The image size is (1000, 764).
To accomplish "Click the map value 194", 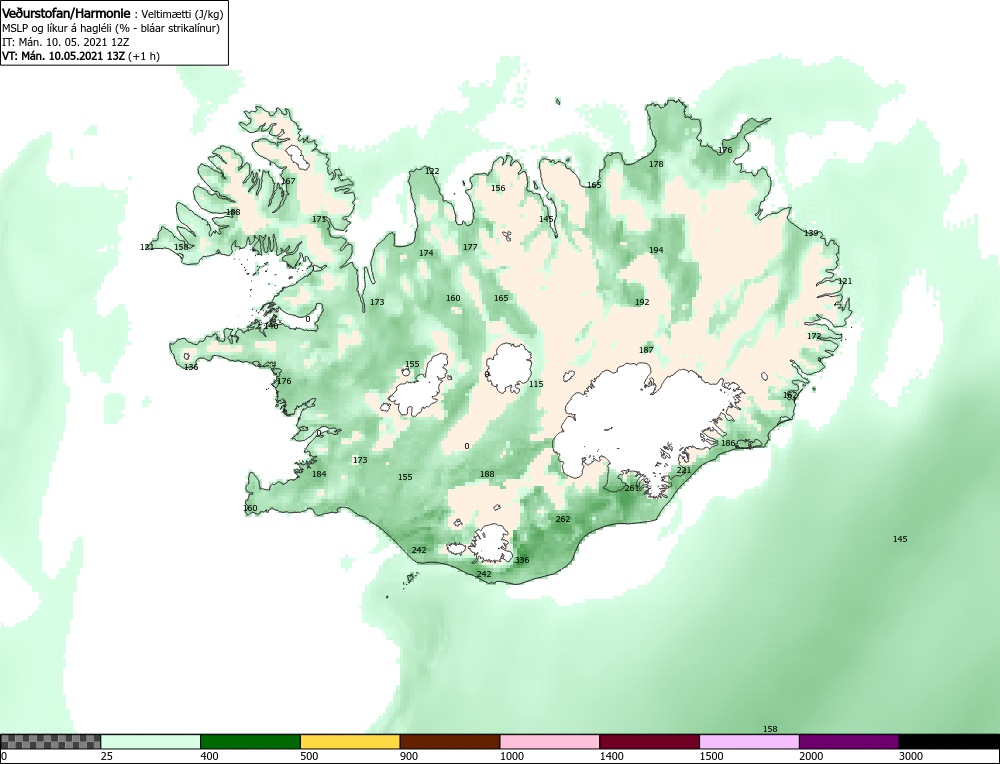I will (x=656, y=250).
